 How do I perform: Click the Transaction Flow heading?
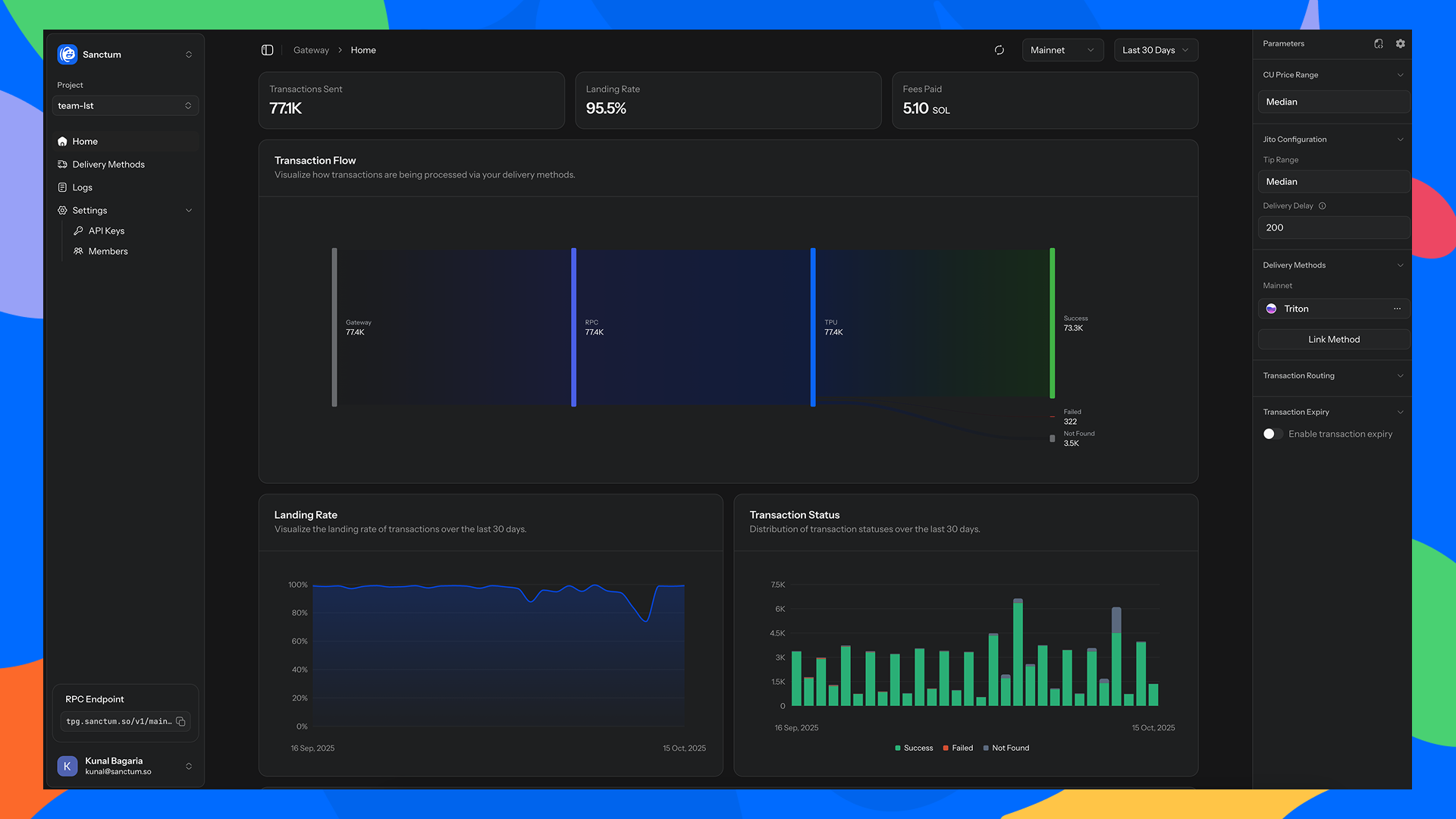pyautogui.click(x=315, y=161)
